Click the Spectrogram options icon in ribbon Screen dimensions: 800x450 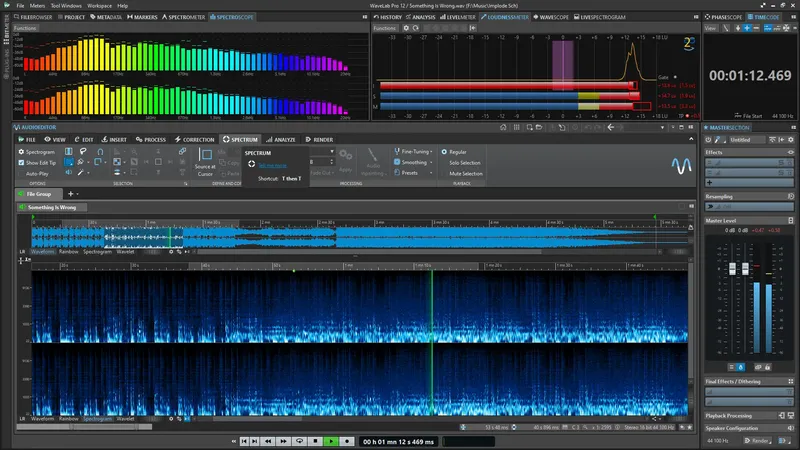pyautogui.click(x=23, y=151)
